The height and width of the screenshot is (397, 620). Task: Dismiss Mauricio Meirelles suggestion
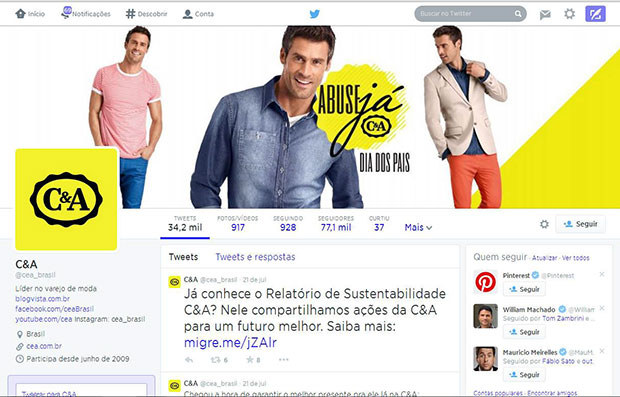tap(602, 351)
